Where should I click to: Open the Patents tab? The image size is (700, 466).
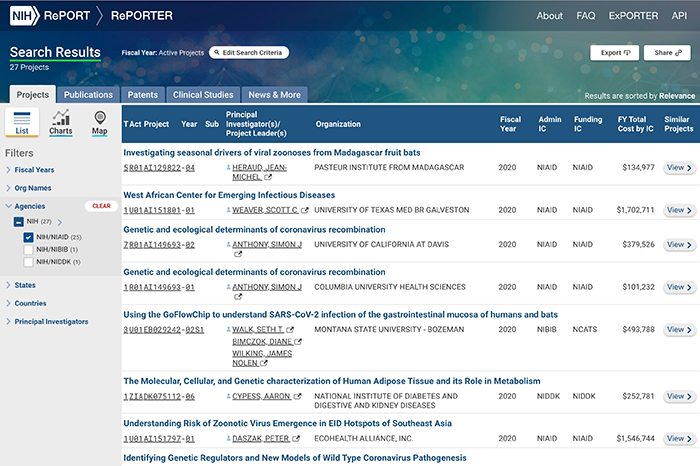coord(143,95)
